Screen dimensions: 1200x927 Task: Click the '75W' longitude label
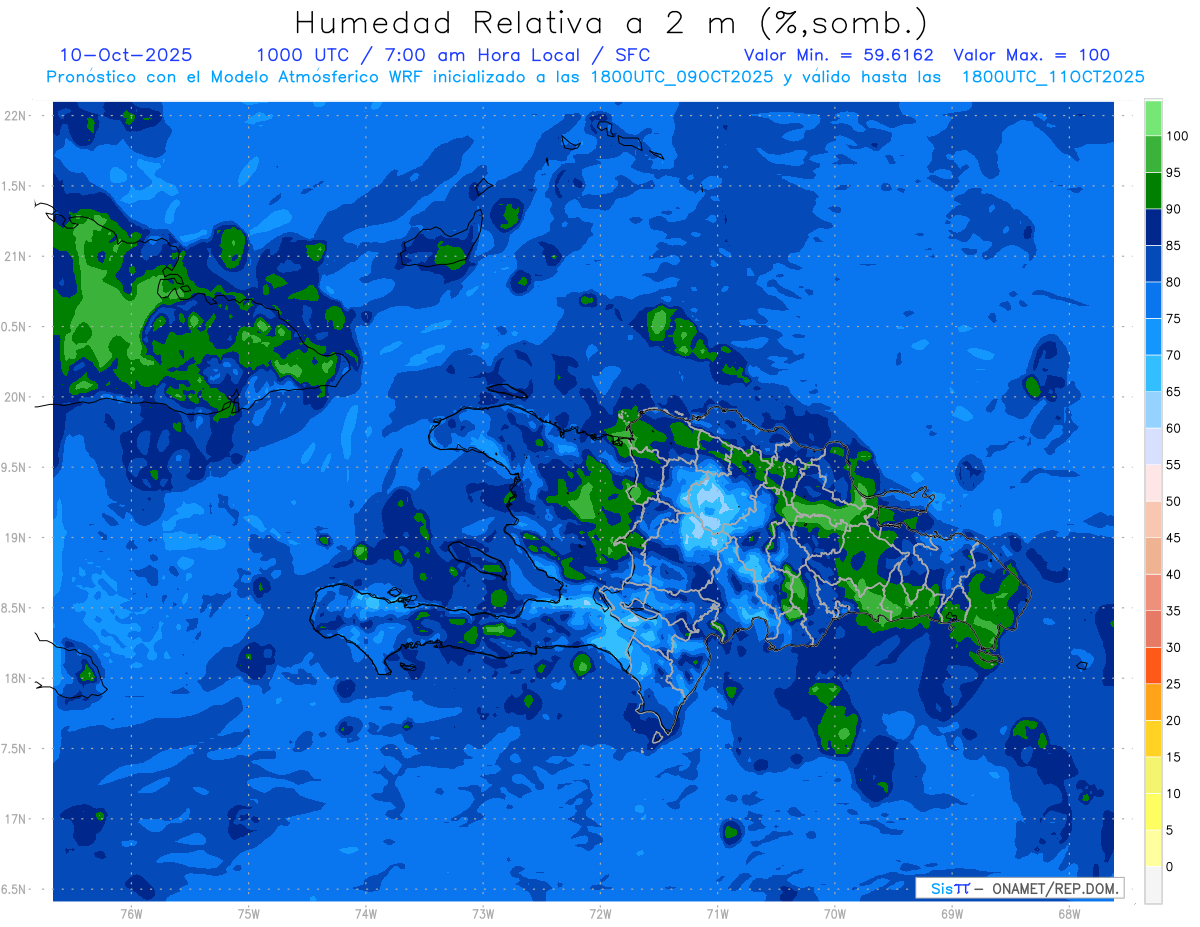coord(249,913)
